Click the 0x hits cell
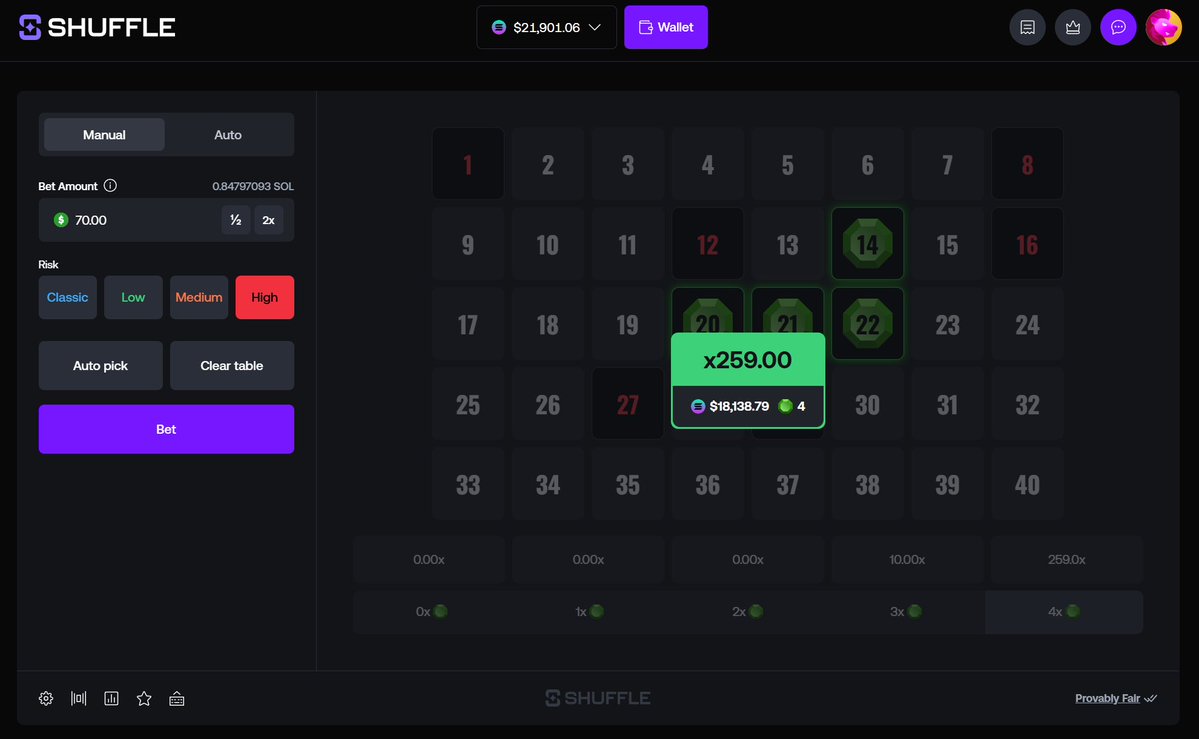This screenshot has height=739, width=1199. (x=432, y=611)
